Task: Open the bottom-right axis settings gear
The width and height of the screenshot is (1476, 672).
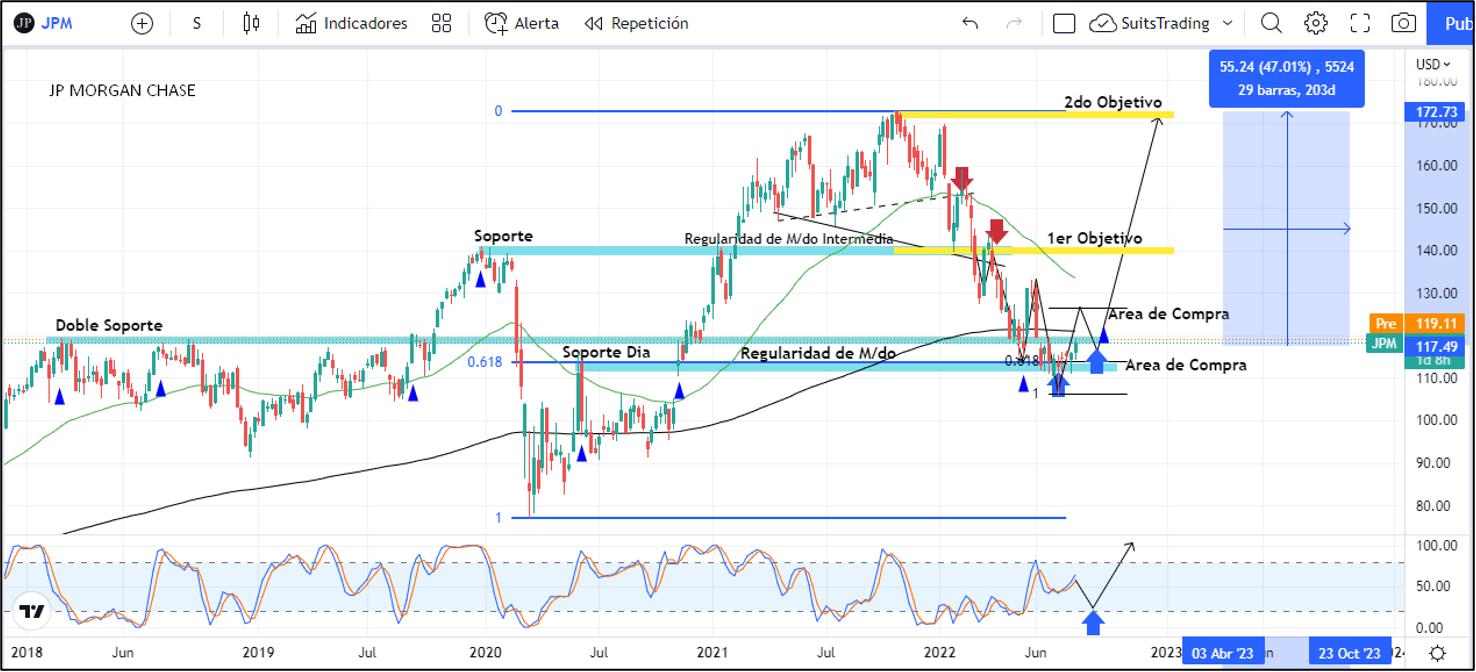Action: click(1437, 653)
